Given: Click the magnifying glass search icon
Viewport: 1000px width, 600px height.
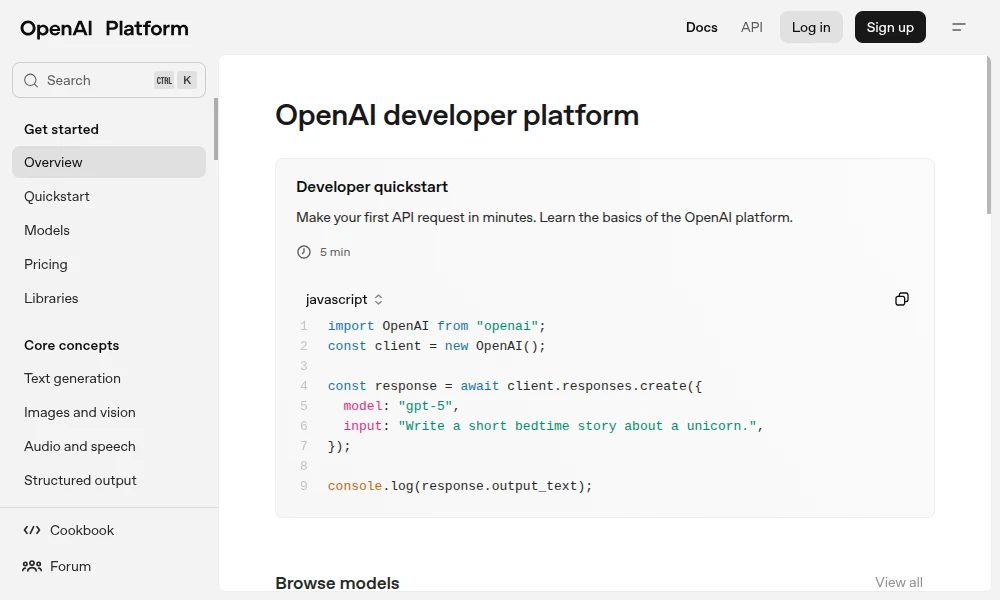Looking at the screenshot, I should pos(31,80).
